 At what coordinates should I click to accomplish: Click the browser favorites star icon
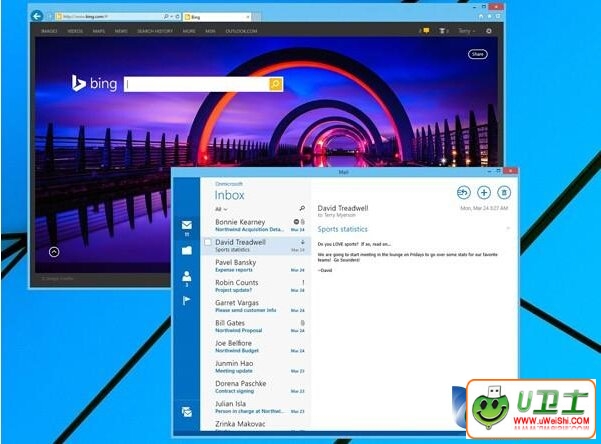[x=489, y=16]
